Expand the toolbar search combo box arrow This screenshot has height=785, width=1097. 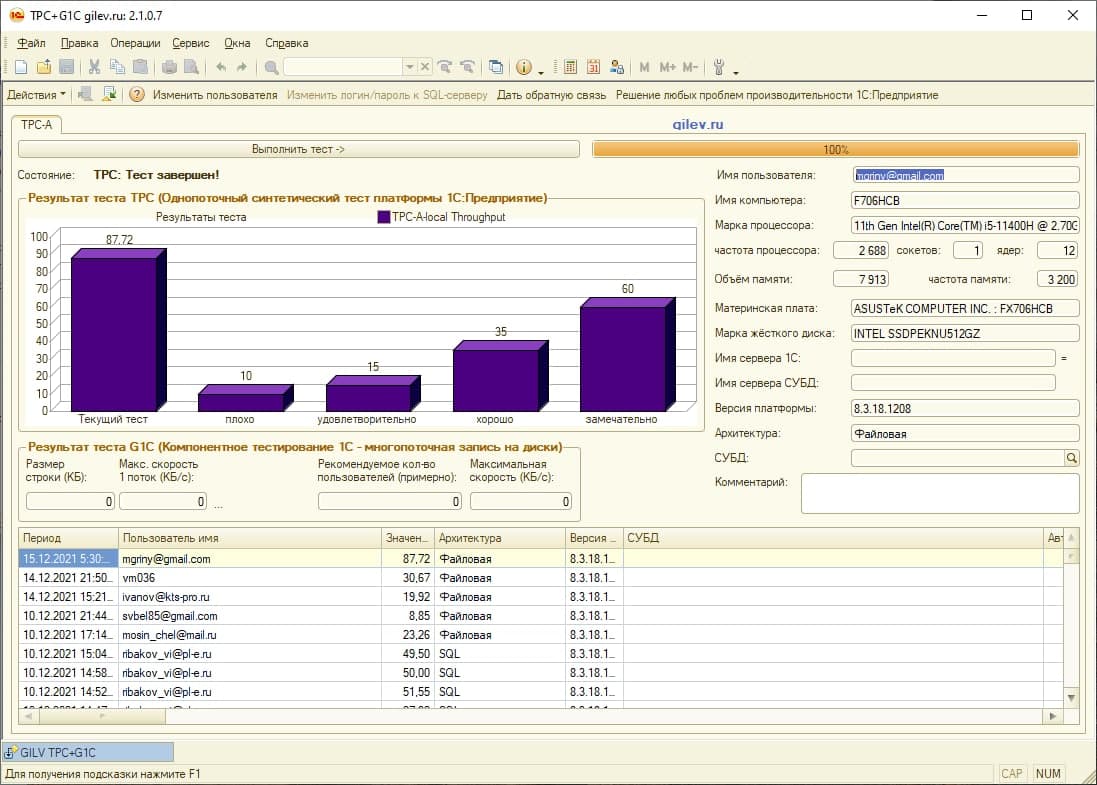(x=410, y=67)
